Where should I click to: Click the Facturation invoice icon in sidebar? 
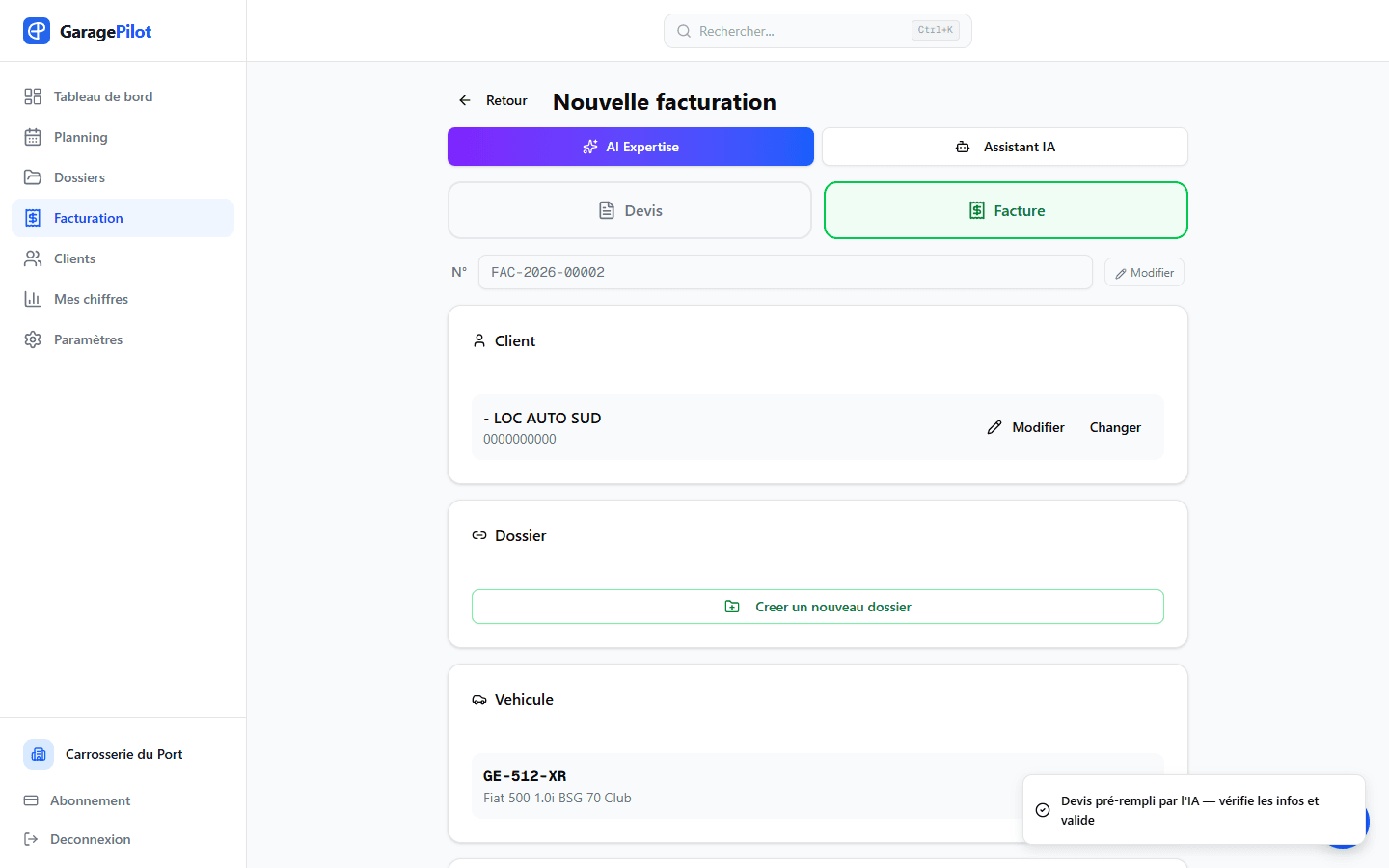point(33,218)
